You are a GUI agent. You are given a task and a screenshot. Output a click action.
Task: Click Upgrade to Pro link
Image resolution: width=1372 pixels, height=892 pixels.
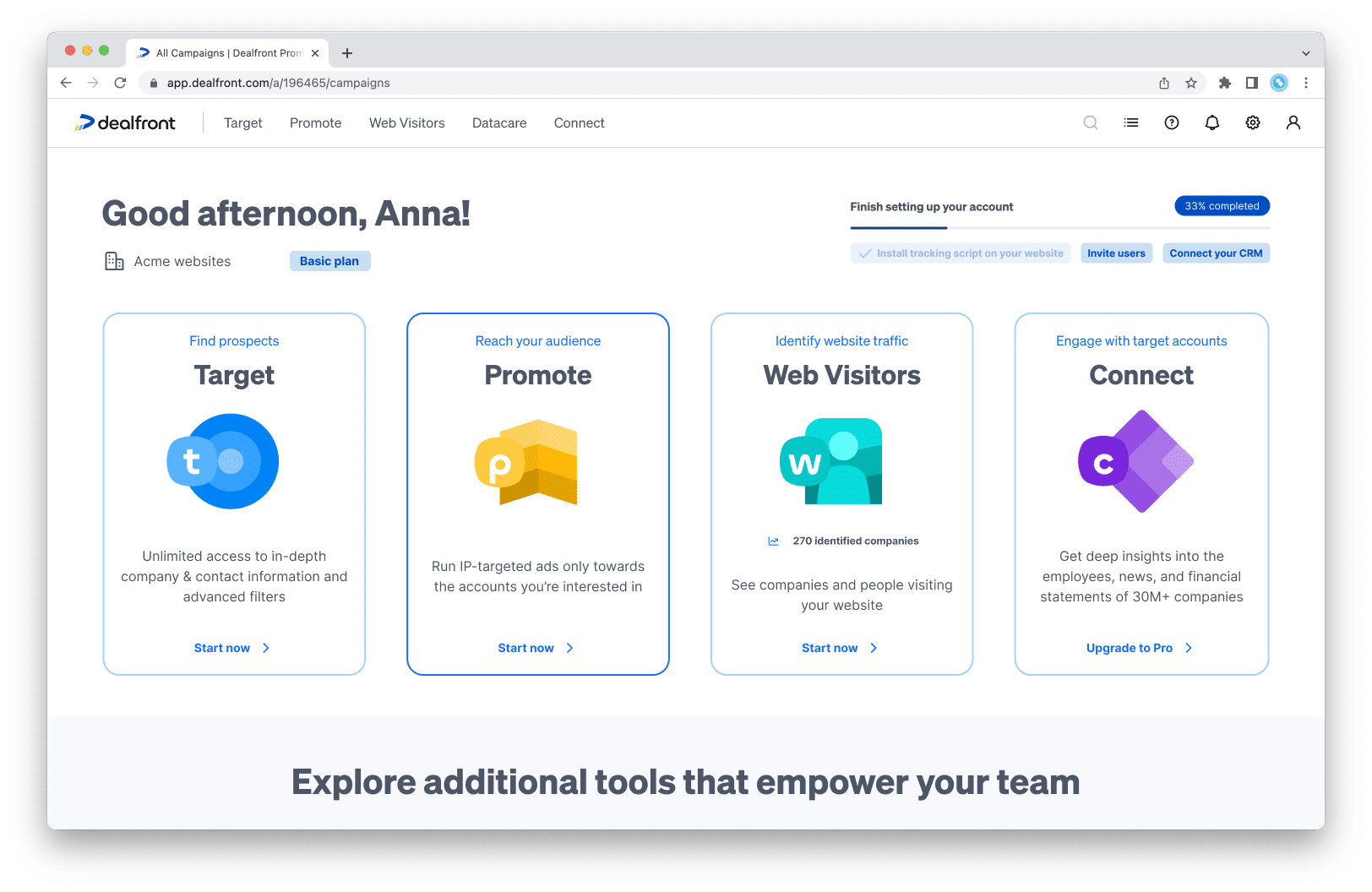(1130, 648)
